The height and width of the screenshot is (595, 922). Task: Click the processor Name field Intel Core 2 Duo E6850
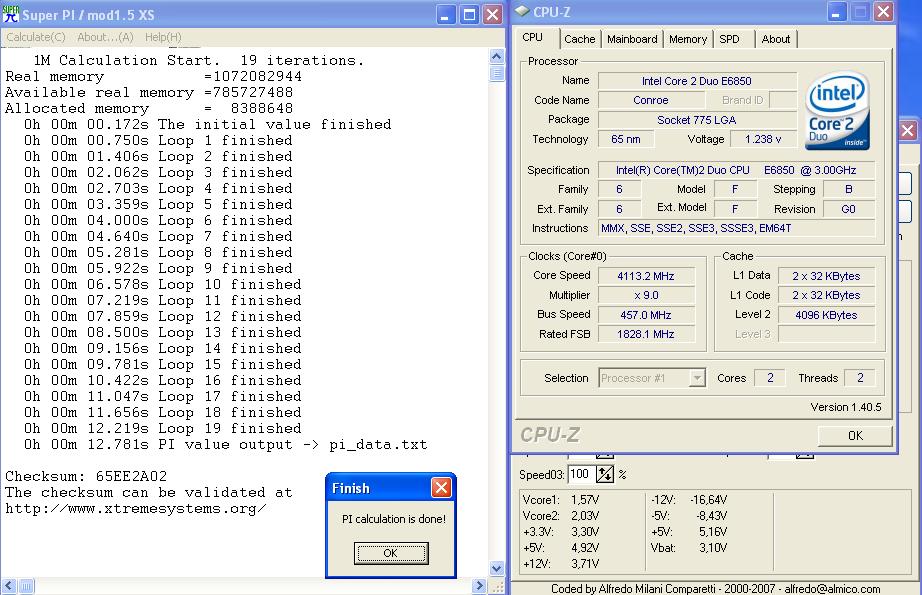click(697, 81)
